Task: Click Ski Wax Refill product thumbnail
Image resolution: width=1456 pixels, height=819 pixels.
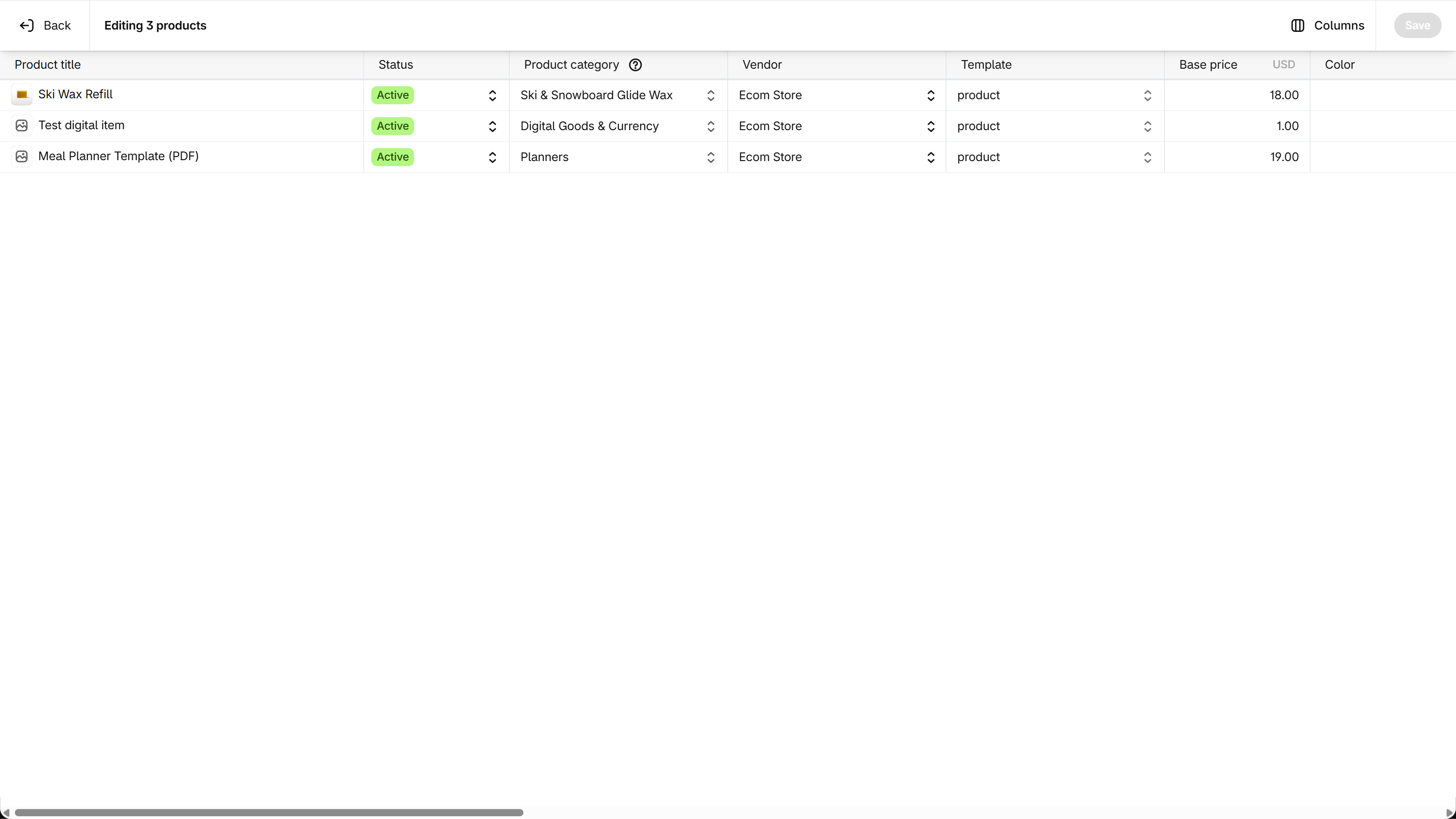Action: point(21,94)
